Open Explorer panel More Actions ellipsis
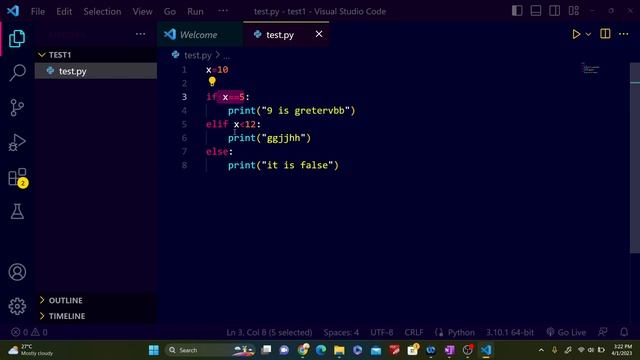 140,34
